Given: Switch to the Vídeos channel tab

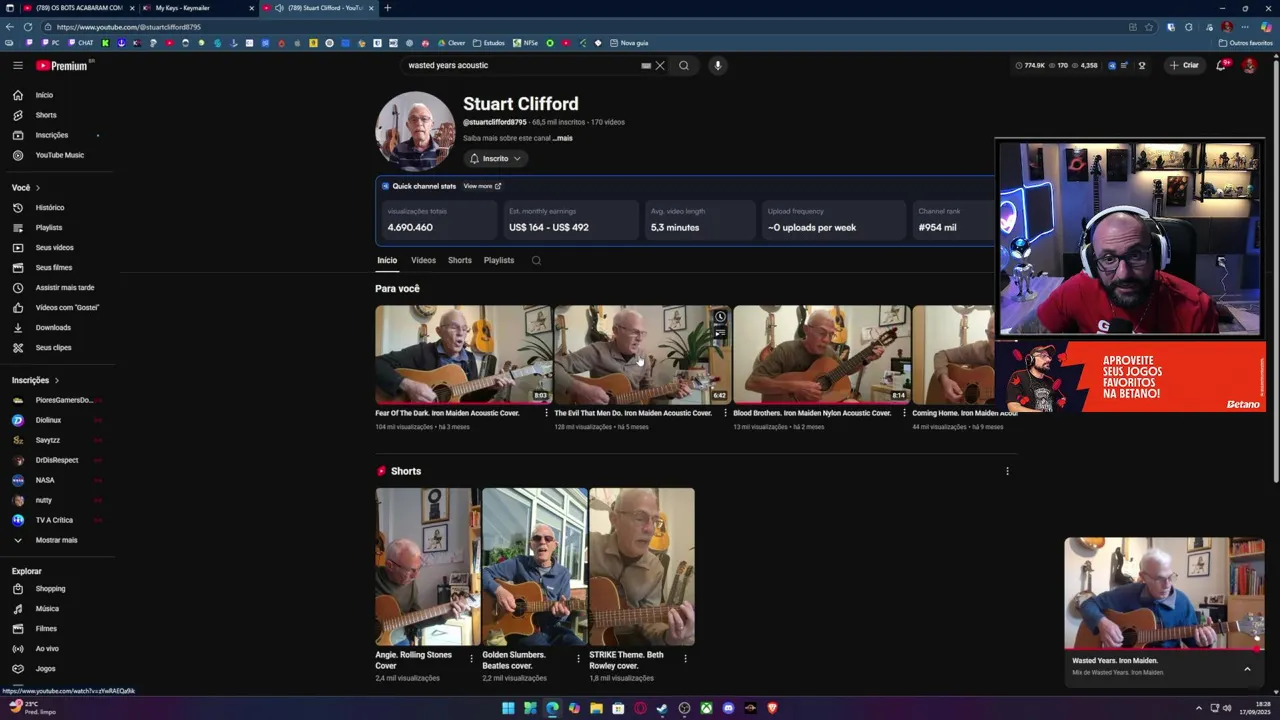Looking at the screenshot, I should 423,260.
